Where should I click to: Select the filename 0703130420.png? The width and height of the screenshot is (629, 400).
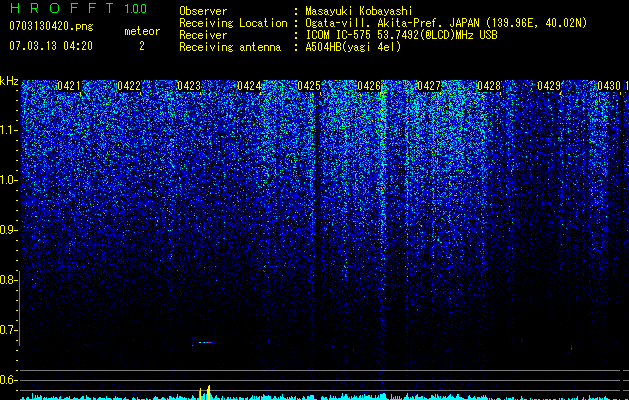click(x=51, y=26)
